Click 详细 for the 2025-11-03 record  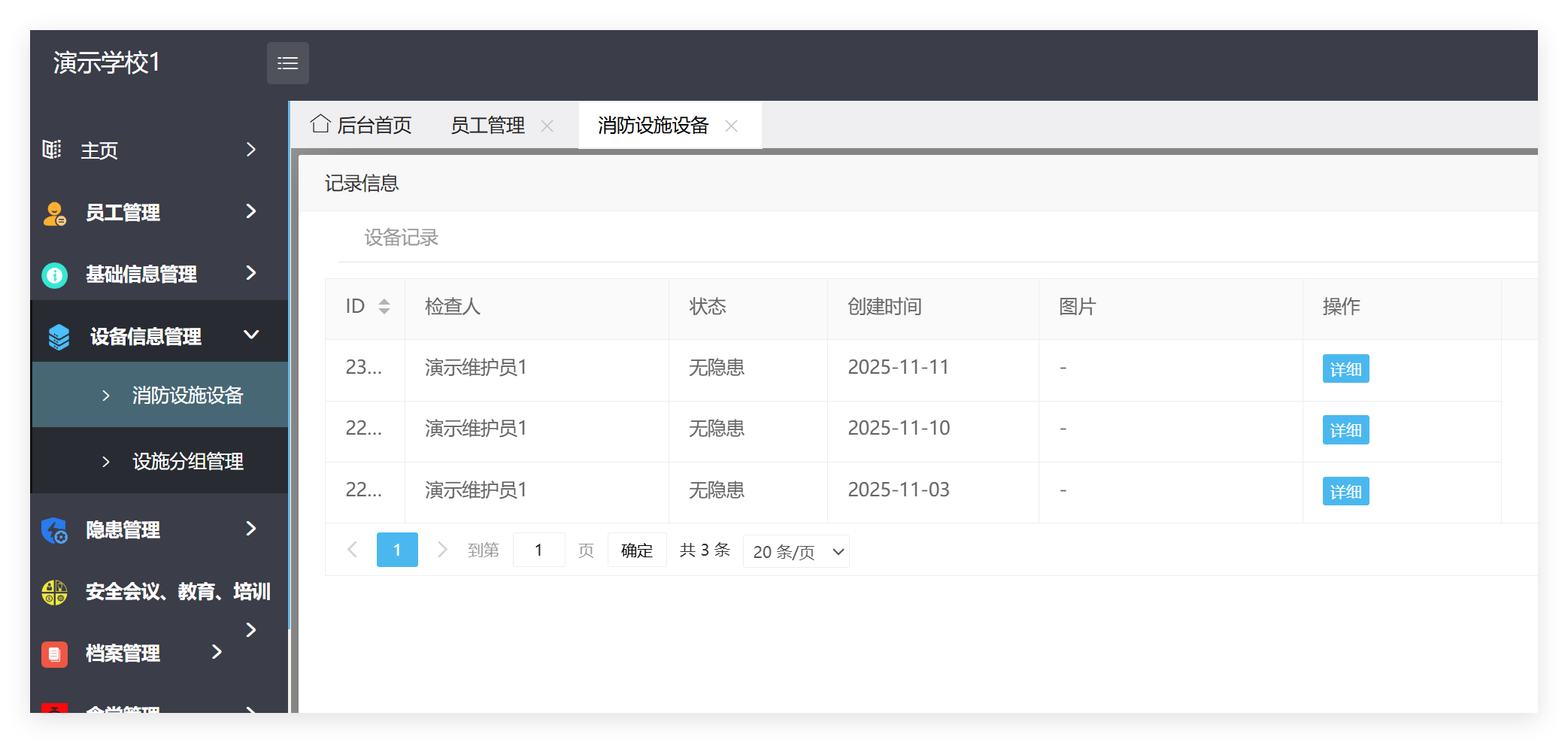tap(1345, 491)
